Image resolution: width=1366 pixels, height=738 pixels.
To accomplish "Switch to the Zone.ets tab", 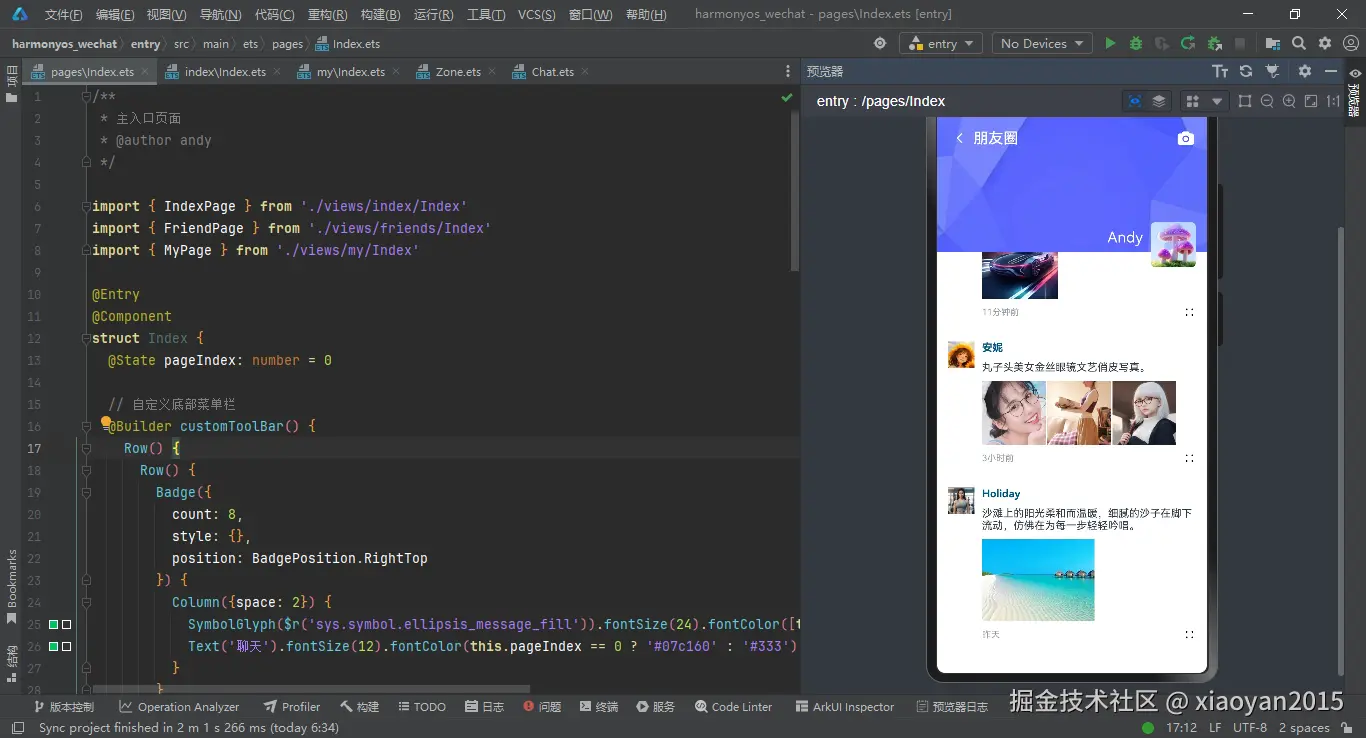I will (457, 72).
